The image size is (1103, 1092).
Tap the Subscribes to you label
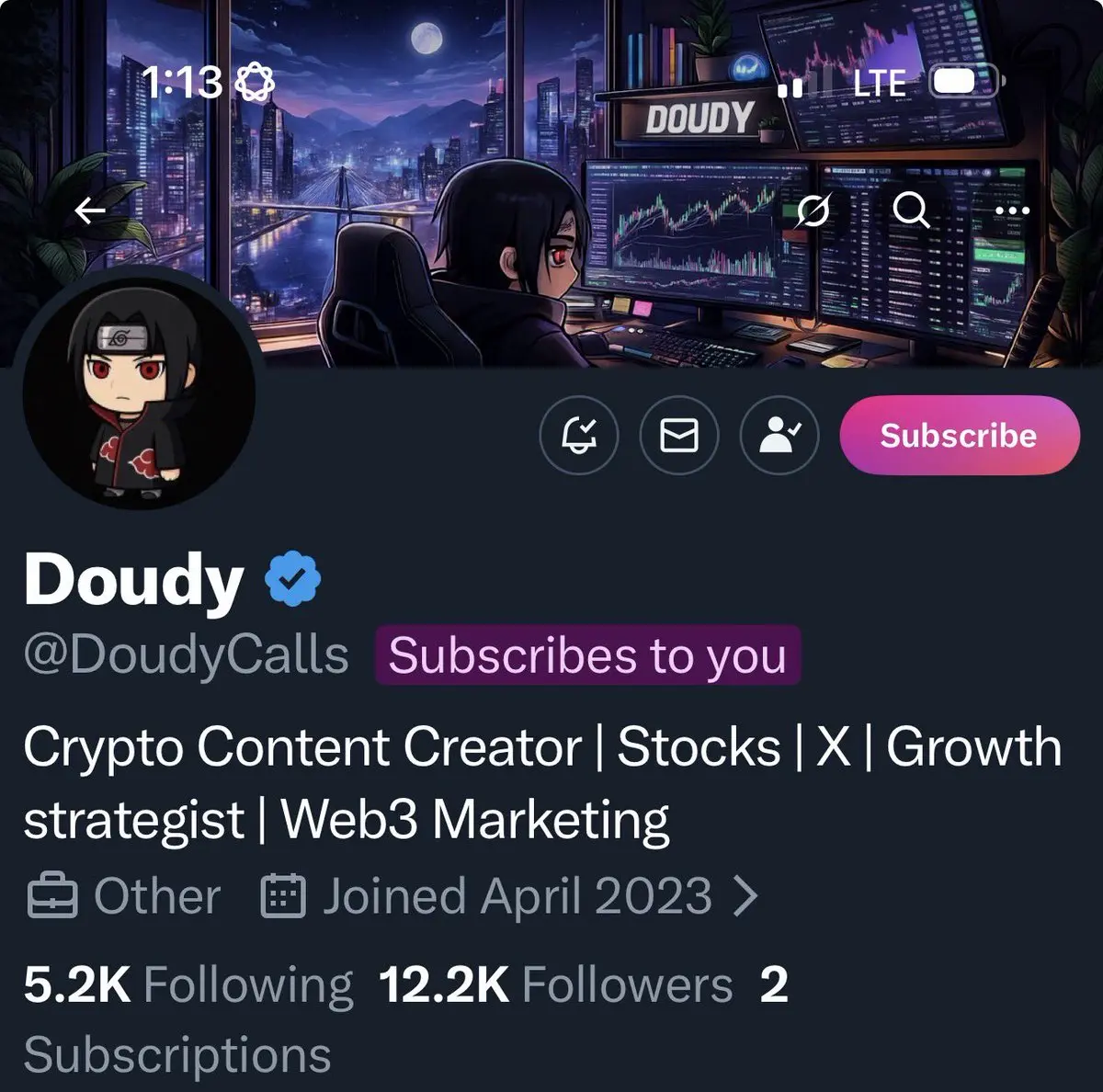[x=587, y=655]
